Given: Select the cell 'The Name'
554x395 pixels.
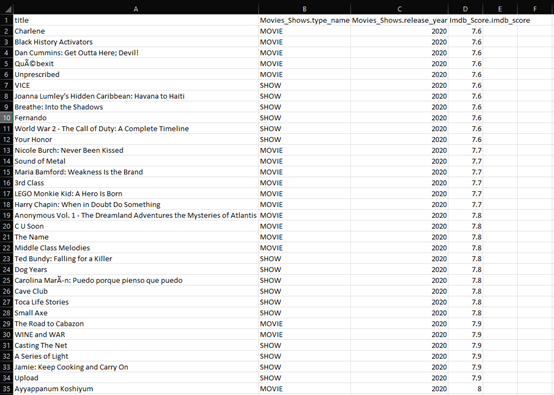Looking at the screenshot, I should 136,237.
